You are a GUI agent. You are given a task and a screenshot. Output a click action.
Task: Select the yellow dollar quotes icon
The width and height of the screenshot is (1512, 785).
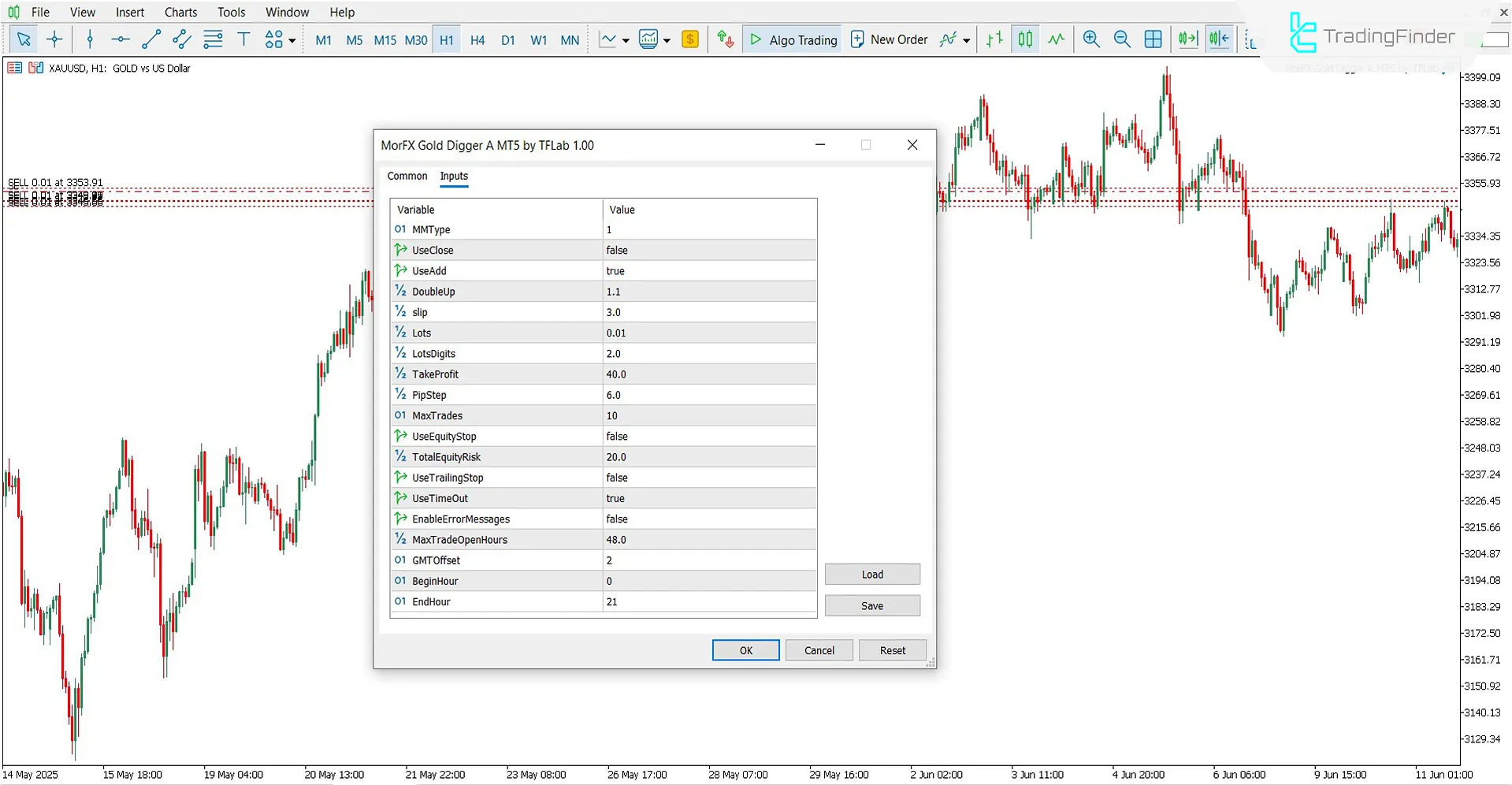tap(690, 39)
